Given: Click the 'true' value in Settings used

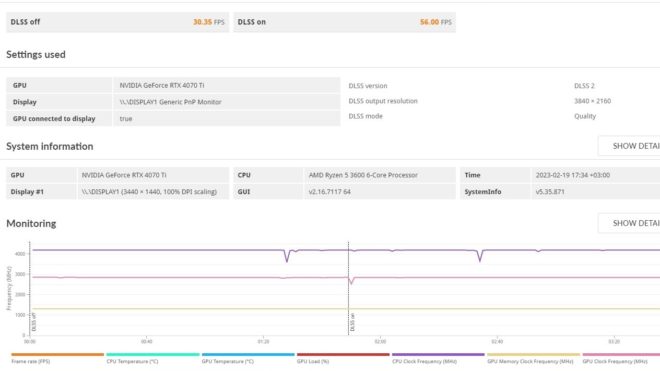Looking at the screenshot, I should [x=126, y=119].
